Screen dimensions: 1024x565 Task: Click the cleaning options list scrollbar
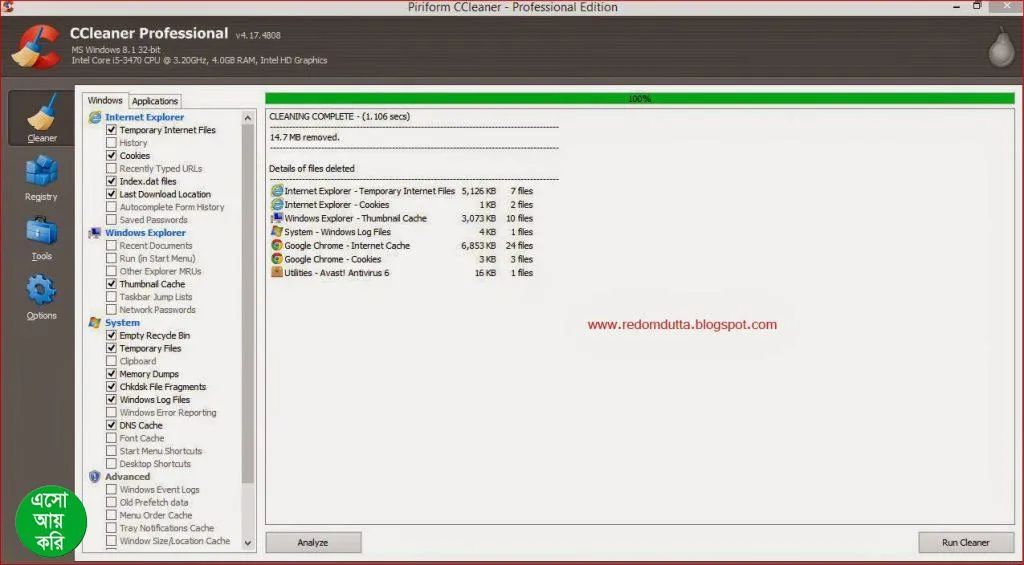click(x=248, y=300)
